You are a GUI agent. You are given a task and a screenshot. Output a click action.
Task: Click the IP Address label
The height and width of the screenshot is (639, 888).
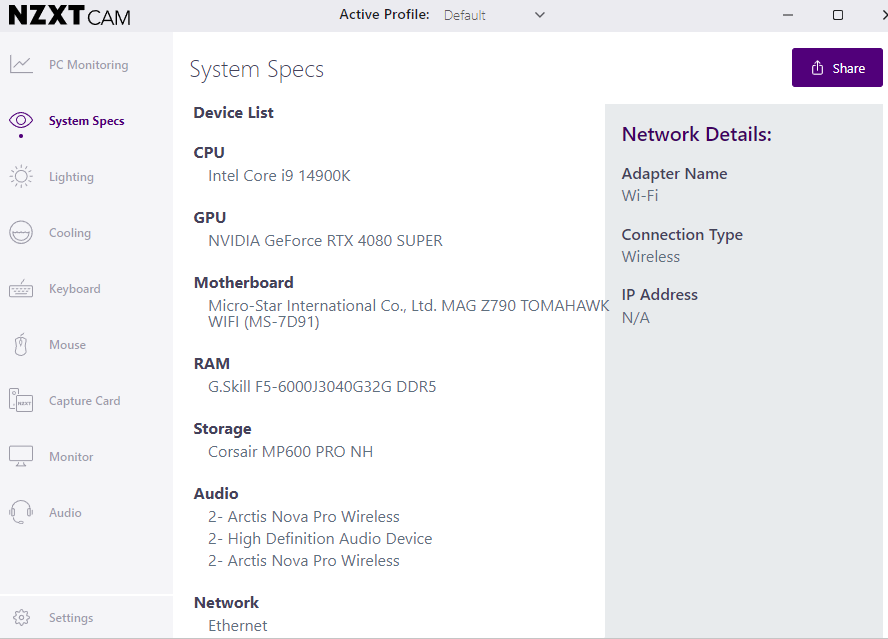pos(660,295)
